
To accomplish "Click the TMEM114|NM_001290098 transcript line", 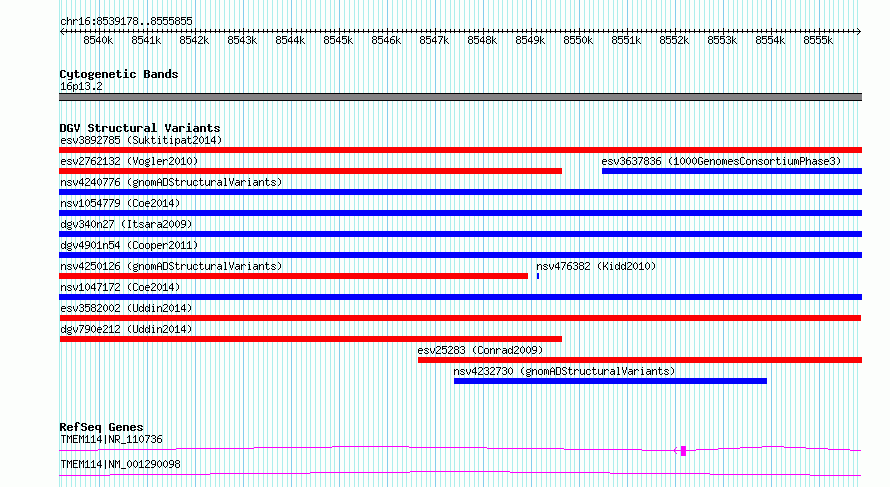I will point(460,473).
